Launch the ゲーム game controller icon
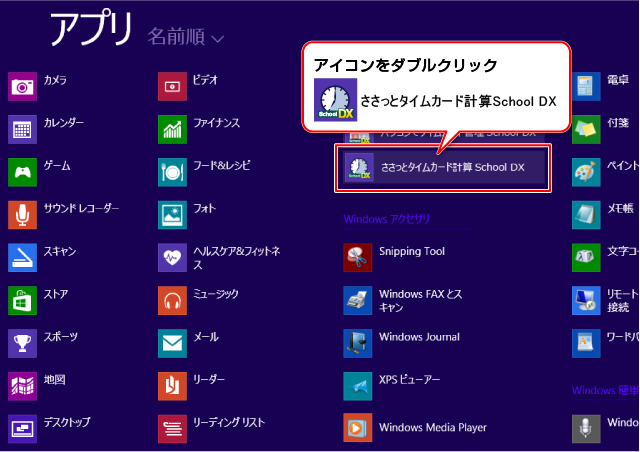This screenshot has width=640, height=452. pos(22,172)
